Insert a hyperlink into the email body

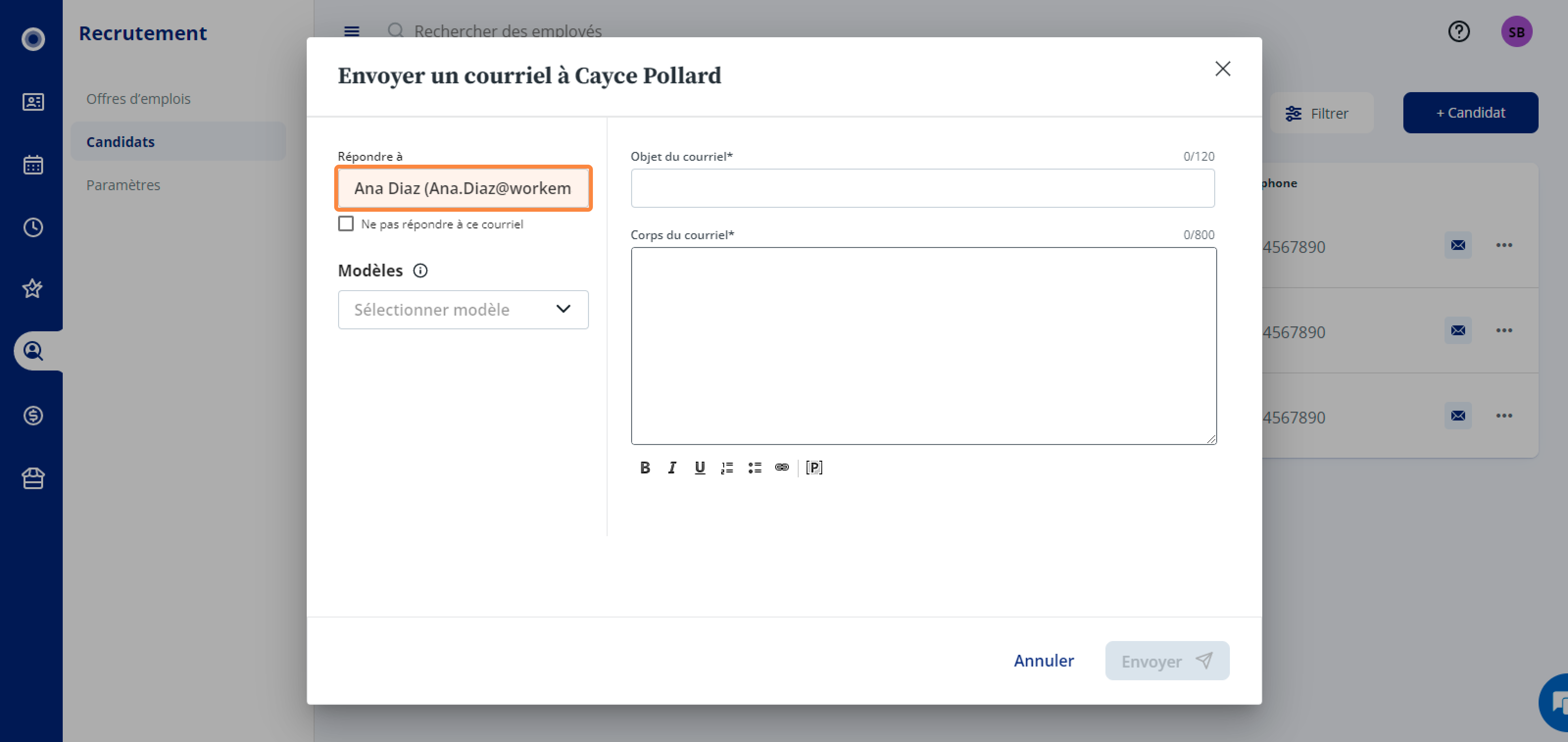point(782,468)
